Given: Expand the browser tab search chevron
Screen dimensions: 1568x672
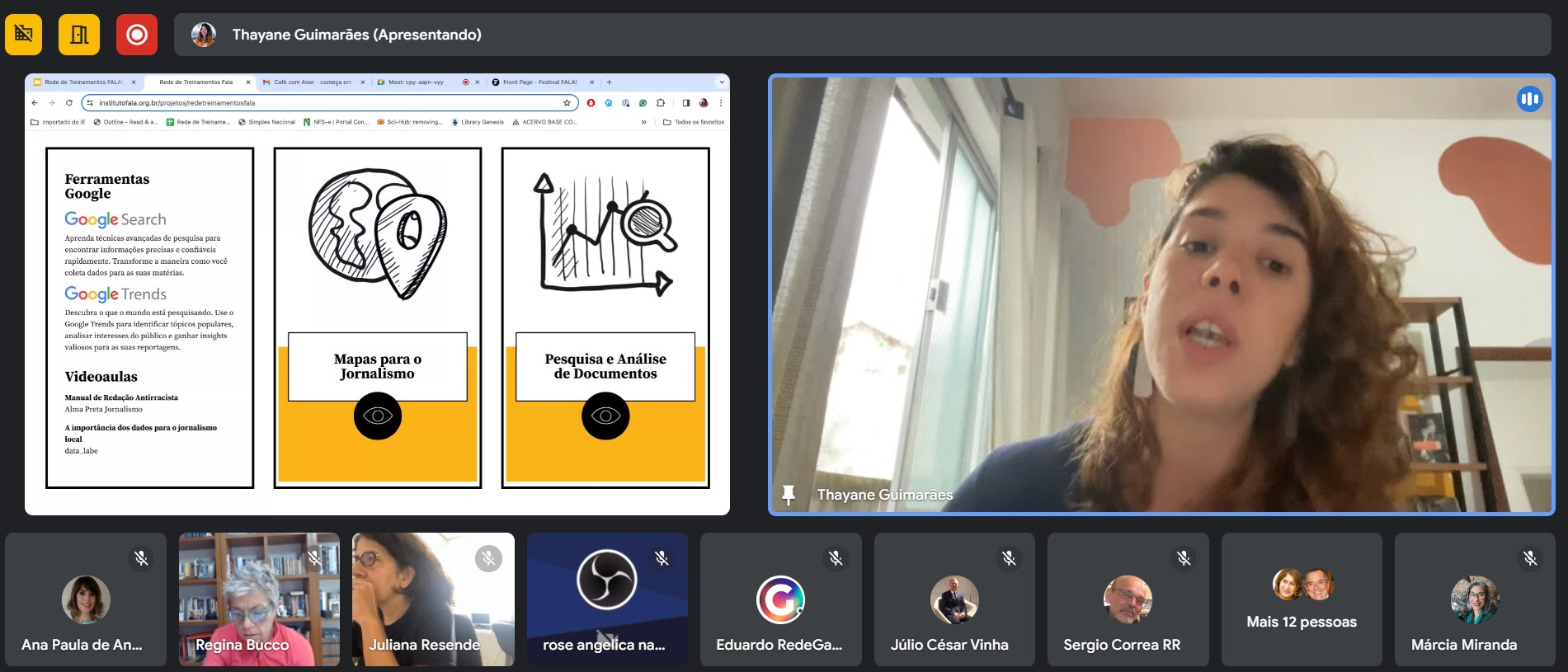Looking at the screenshot, I should [x=722, y=82].
